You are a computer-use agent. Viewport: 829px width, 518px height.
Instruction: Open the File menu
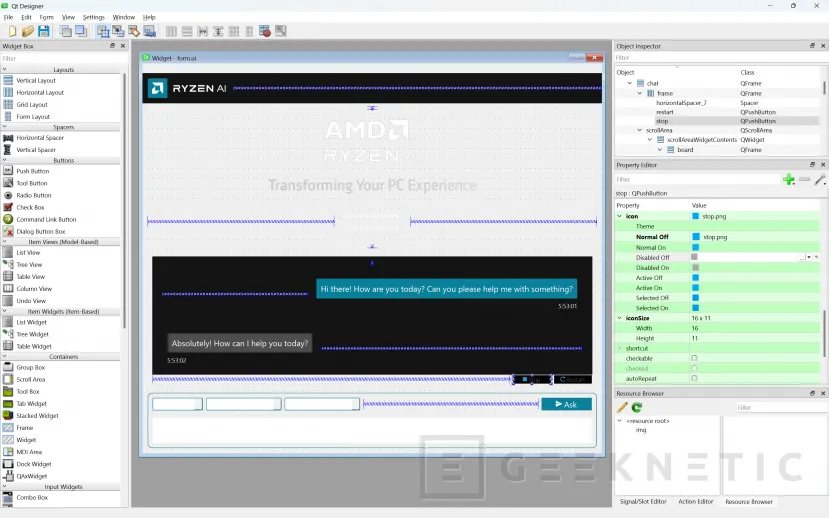pos(8,17)
